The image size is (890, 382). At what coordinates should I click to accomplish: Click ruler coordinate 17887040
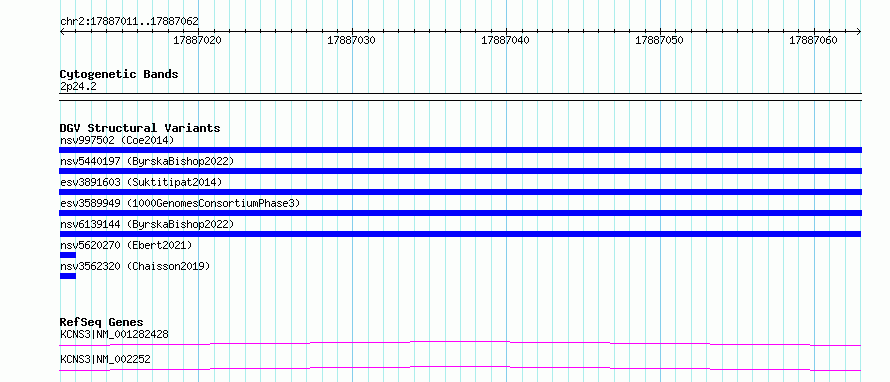click(x=505, y=40)
